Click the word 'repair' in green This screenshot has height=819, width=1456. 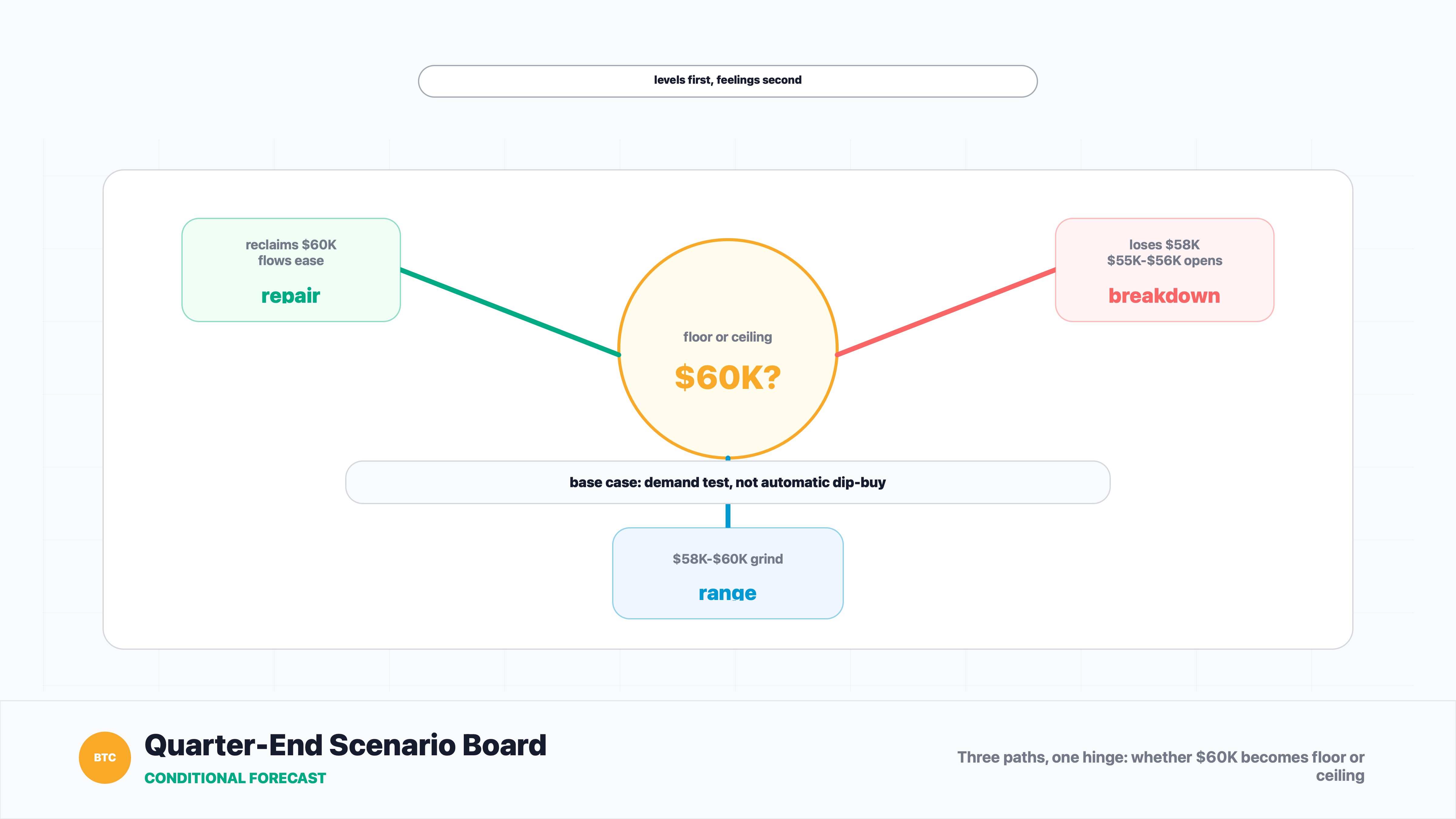click(291, 296)
